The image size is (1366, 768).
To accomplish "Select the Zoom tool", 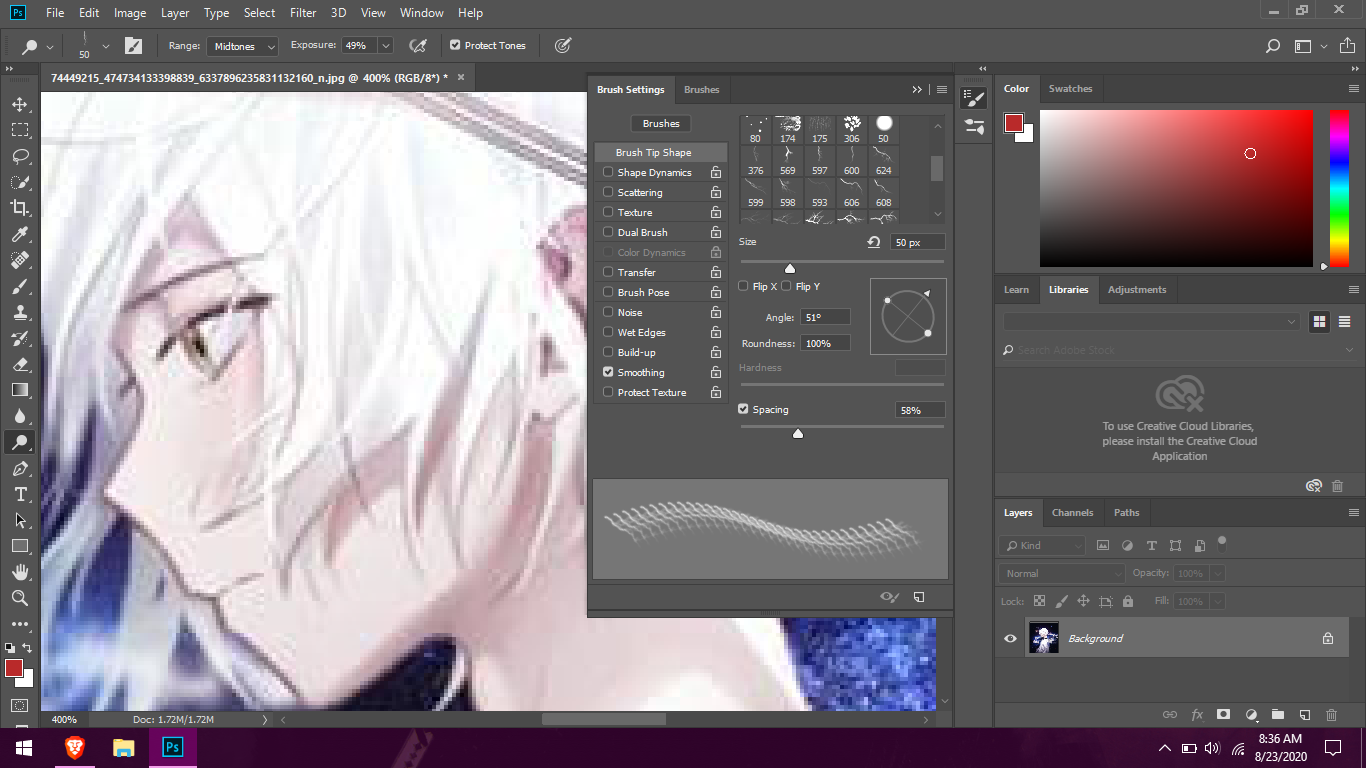I will click(x=19, y=598).
